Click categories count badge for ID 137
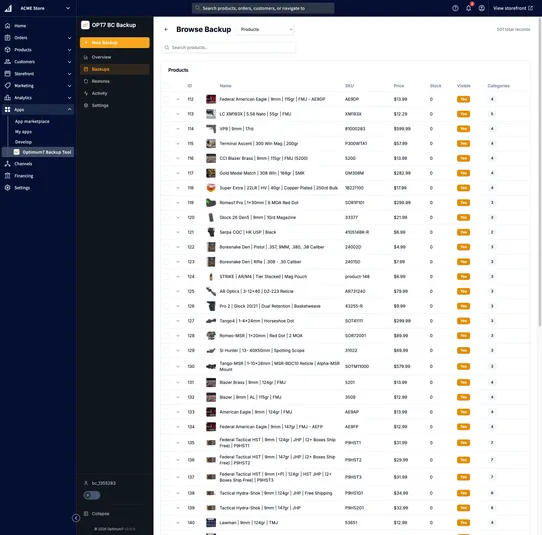This screenshot has width=542, height=535. pyautogui.click(x=492, y=477)
